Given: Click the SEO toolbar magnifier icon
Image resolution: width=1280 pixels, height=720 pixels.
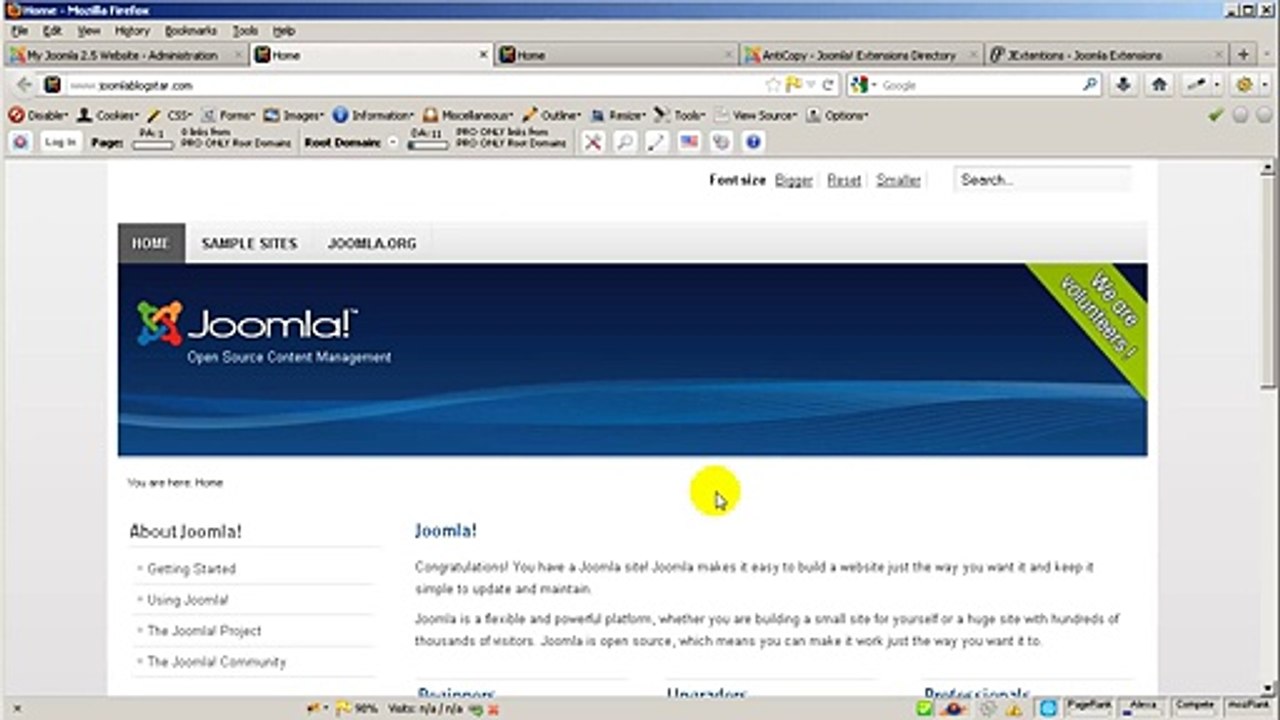Looking at the screenshot, I should point(625,142).
